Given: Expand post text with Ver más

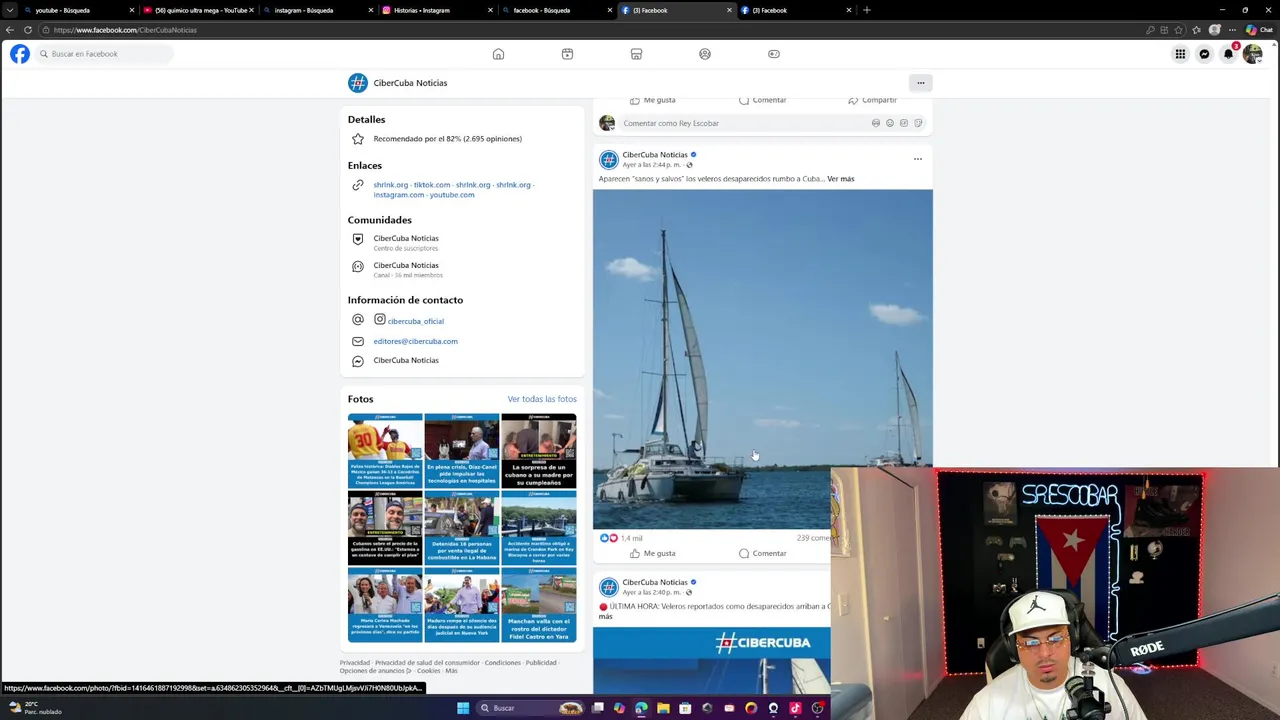Looking at the screenshot, I should (x=840, y=179).
